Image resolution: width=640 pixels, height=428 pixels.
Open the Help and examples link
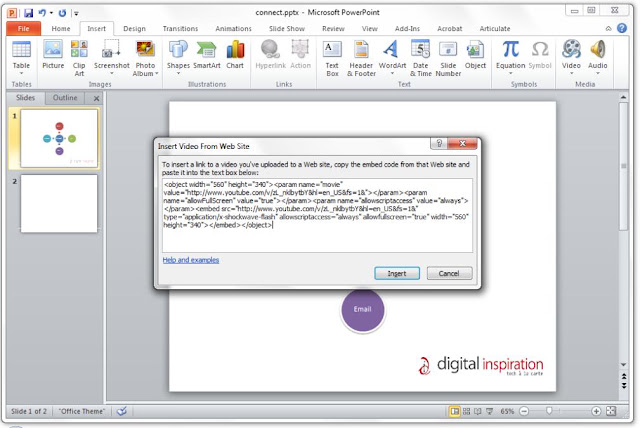coord(191,260)
